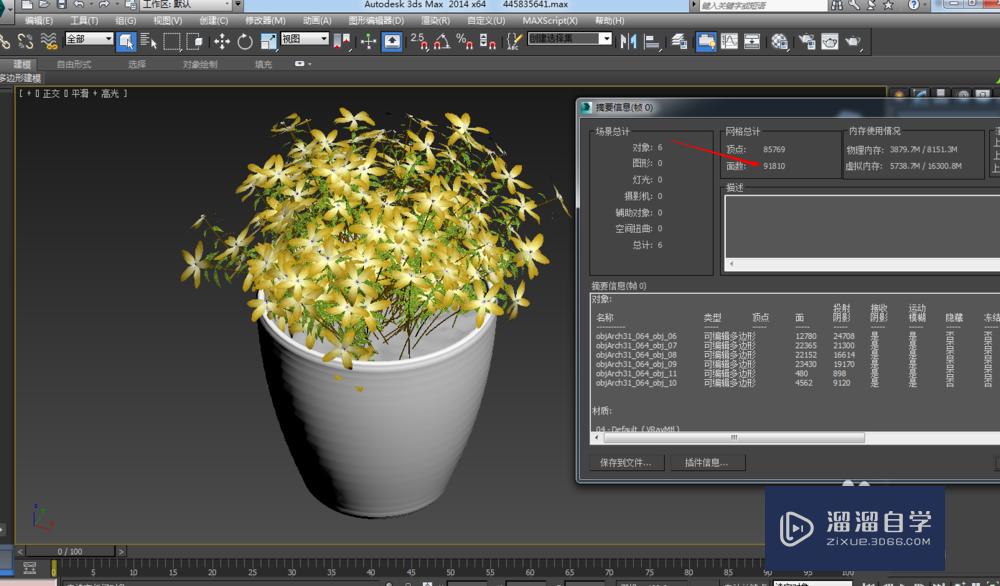Activate the Select and Rotate tool
This screenshot has width=1000, height=586.
tap(245, 41)
